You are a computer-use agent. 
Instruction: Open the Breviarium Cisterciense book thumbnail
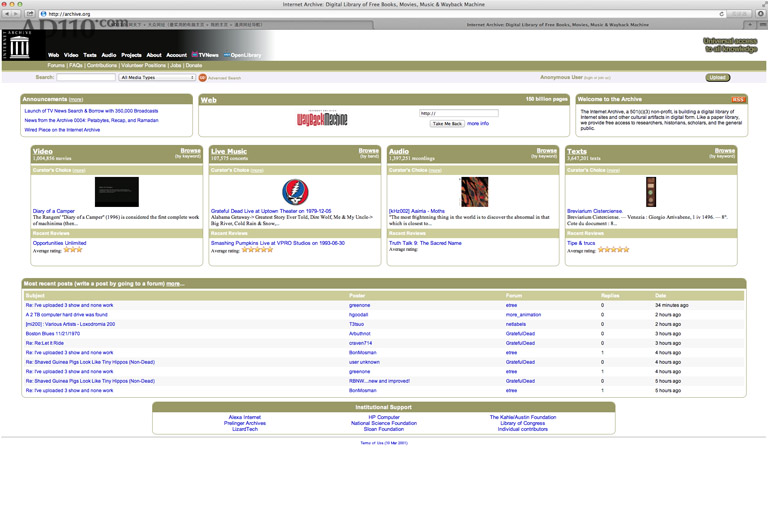point(651,192)
